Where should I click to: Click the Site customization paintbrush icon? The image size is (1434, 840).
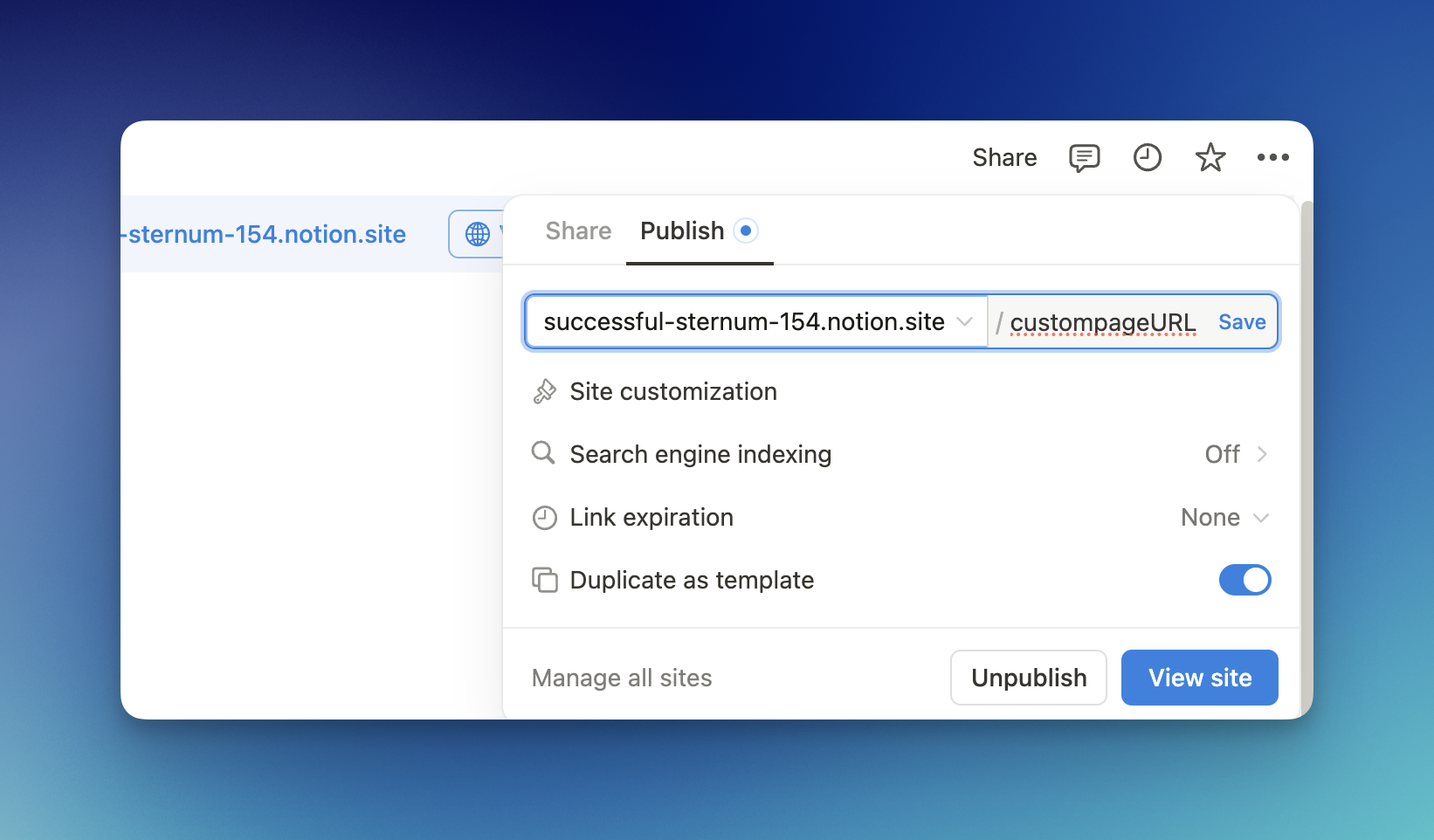coord(544,392)
